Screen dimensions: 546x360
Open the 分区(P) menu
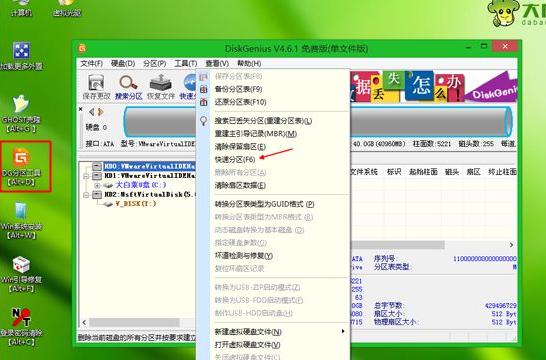pos(155,63)
